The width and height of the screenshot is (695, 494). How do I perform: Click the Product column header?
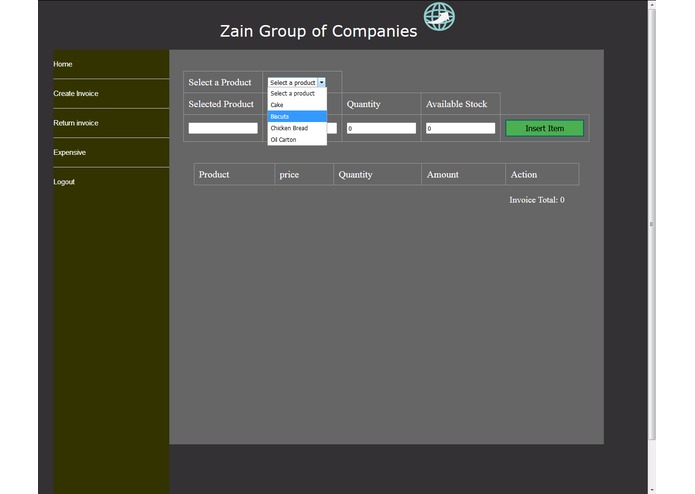[214, 175]
